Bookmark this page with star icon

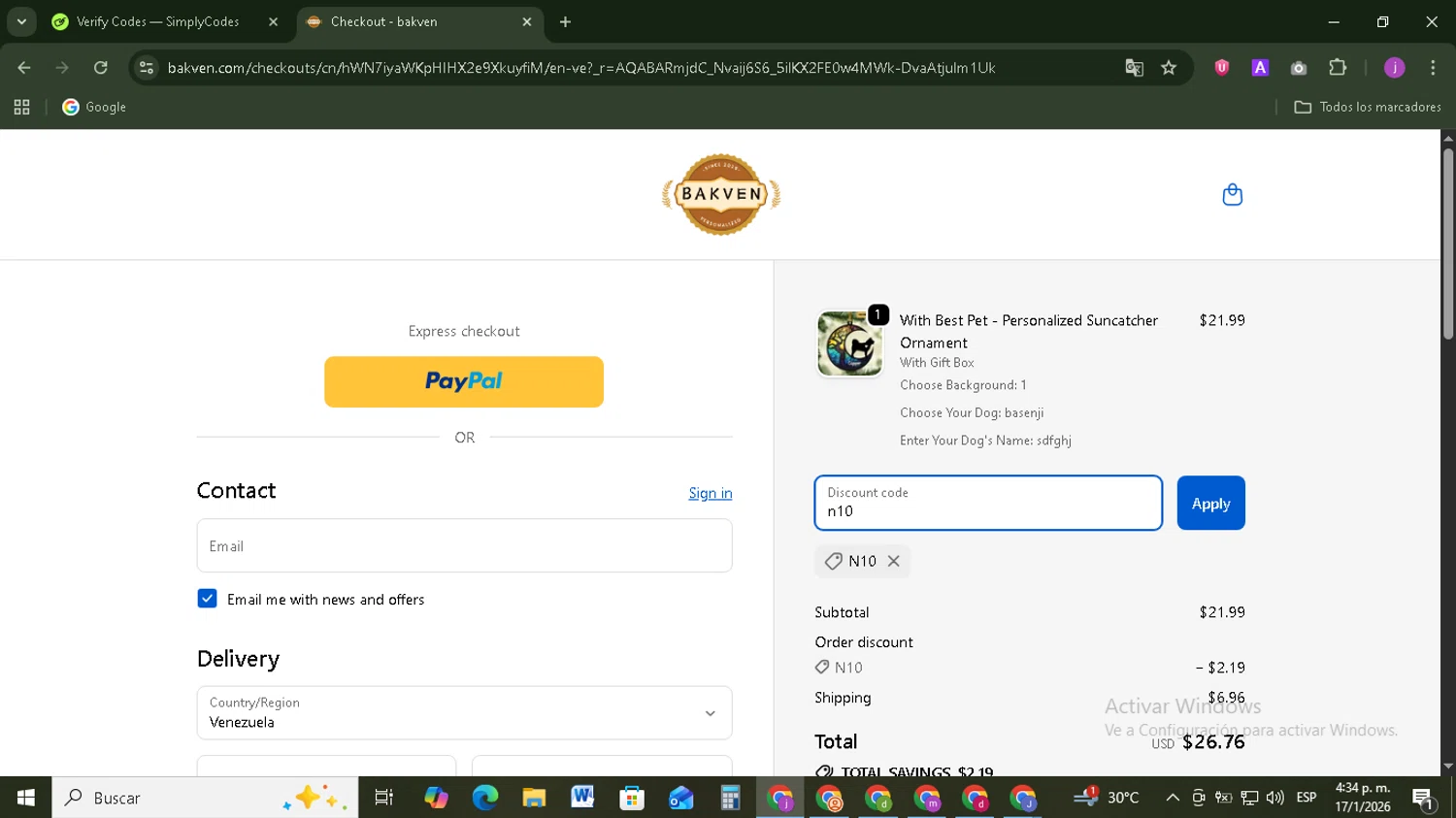(x=1169, y=67)
